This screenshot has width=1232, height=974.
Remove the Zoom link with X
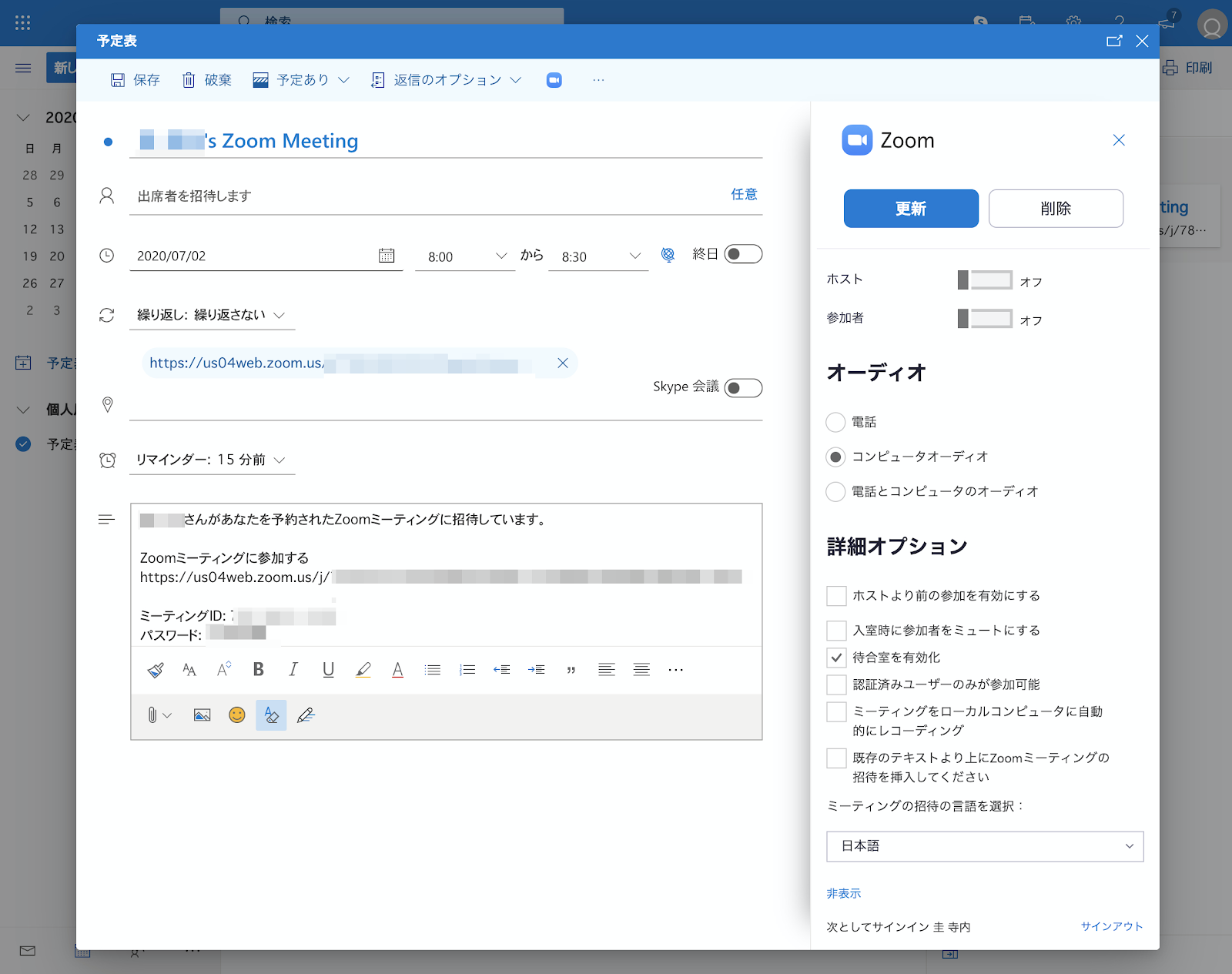563,363
